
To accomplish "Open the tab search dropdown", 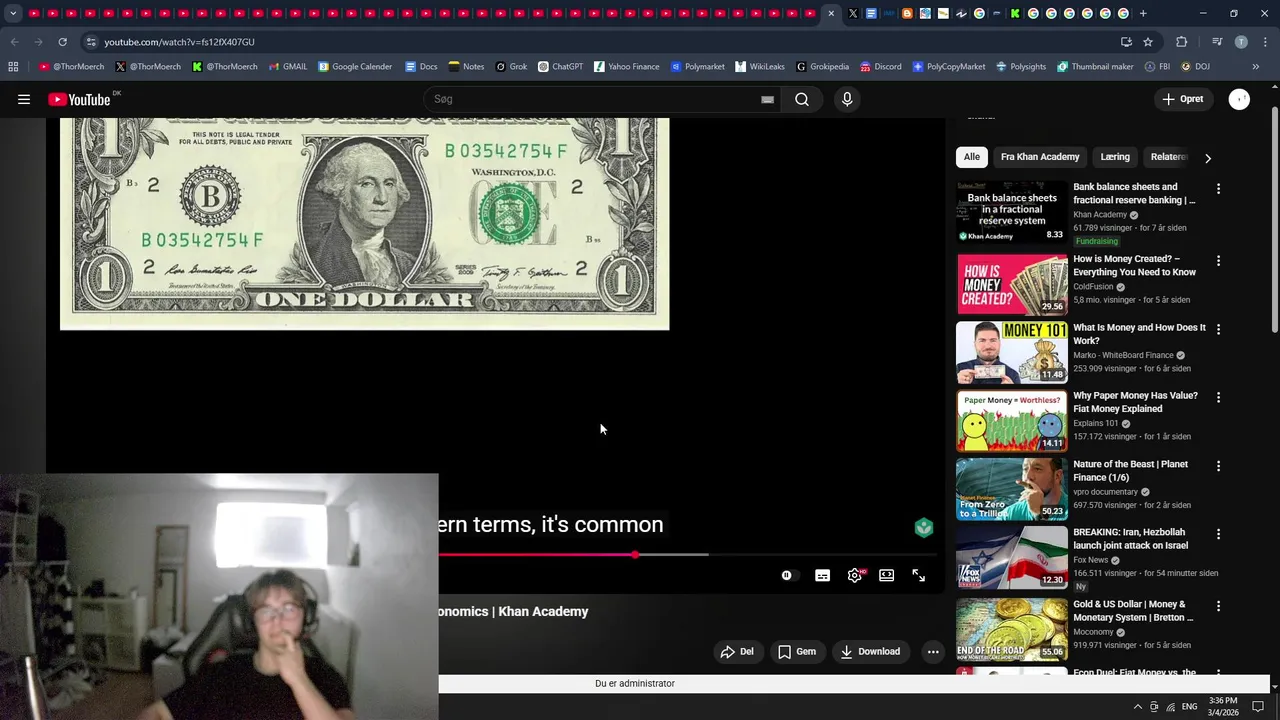I will click(13, 14).
